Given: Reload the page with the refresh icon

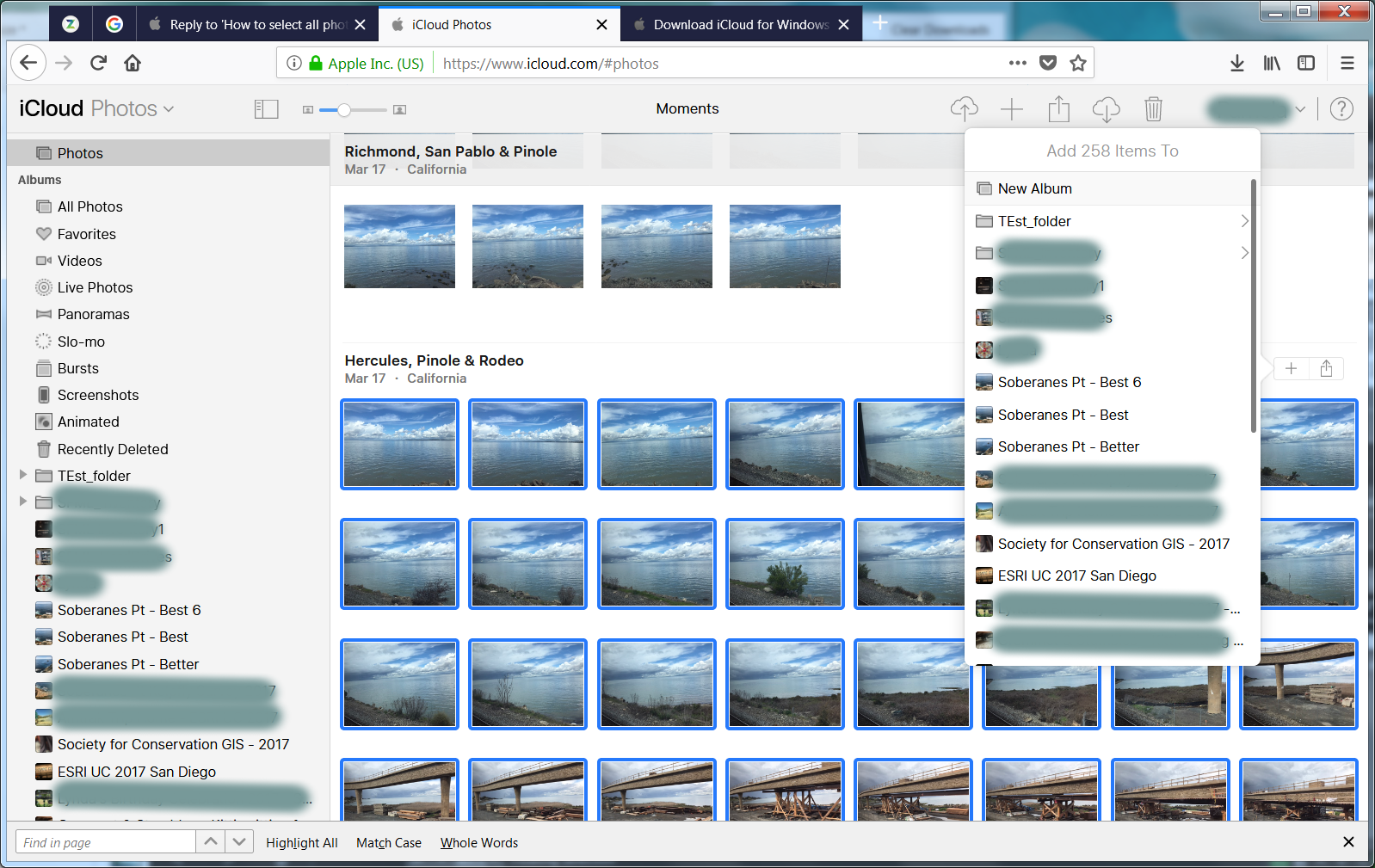Looking at the screenshot, I should pos(98,63).
